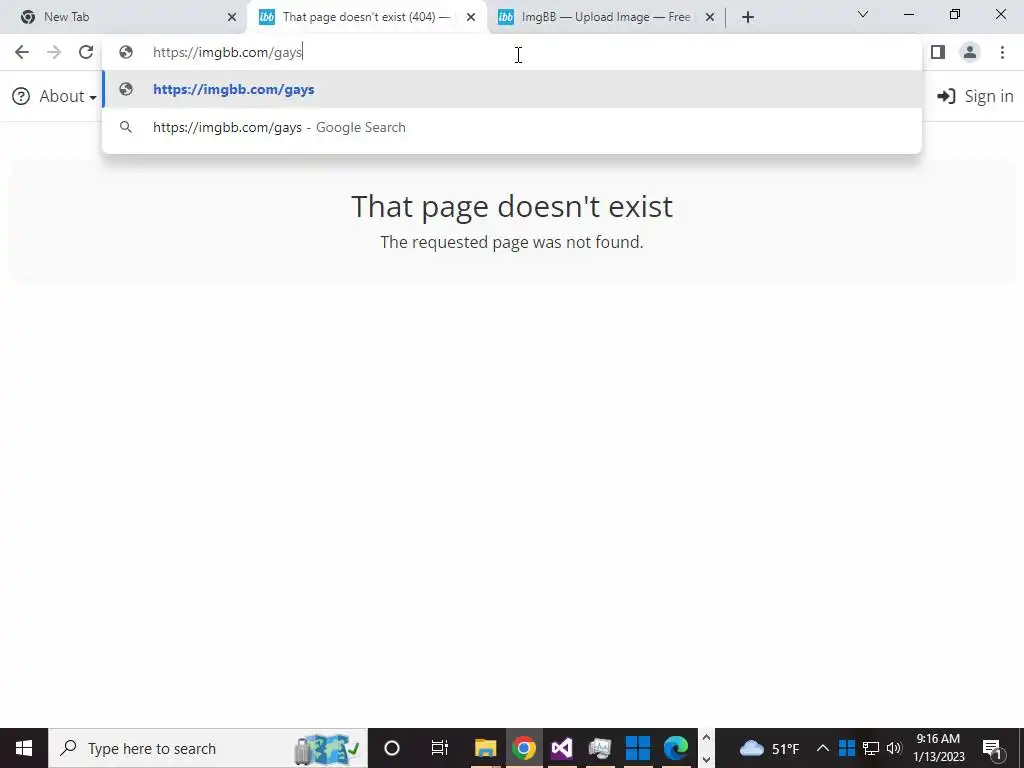Click the browser forward arrow
Viewport: 1024px width, 768px height.
coord(54,52)
